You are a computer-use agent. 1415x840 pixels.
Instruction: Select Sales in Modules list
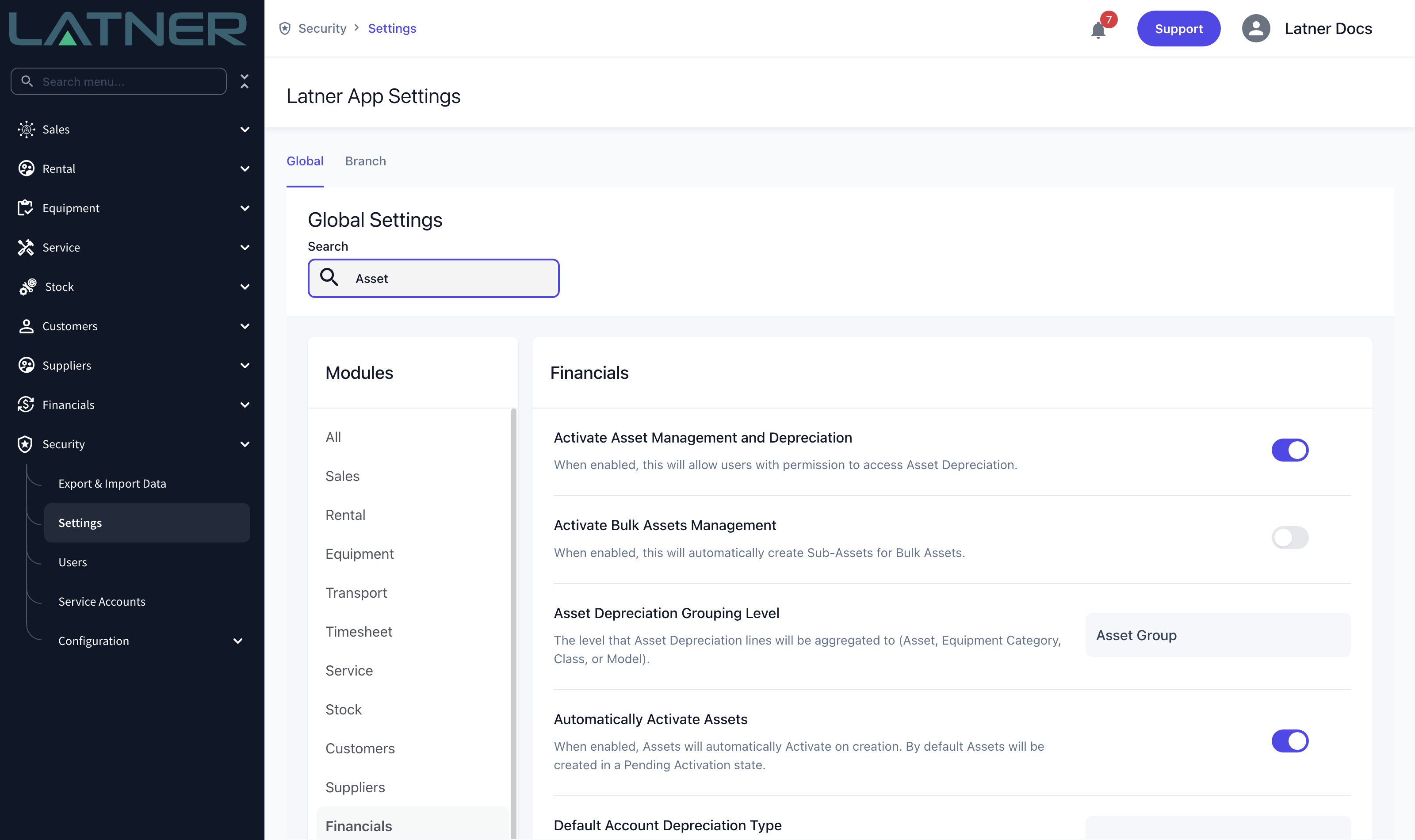click(x=413, y=476)
